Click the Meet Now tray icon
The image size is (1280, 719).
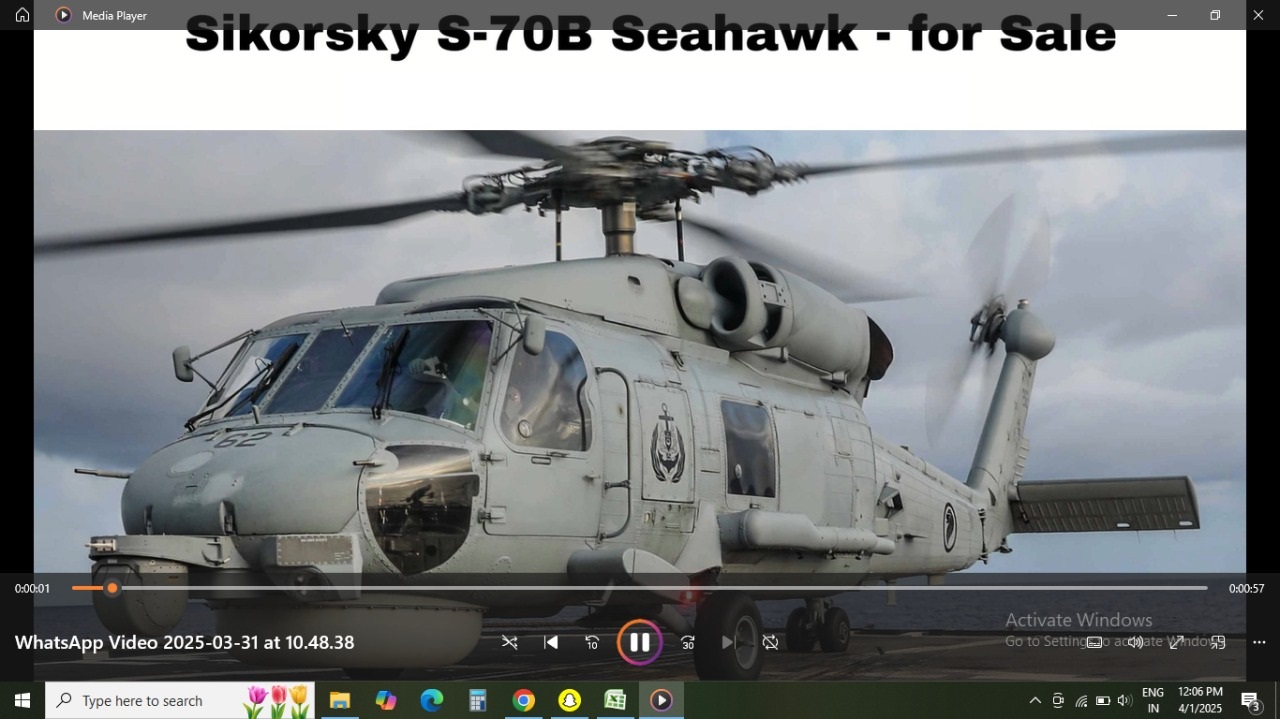[x=1058, y=701]
